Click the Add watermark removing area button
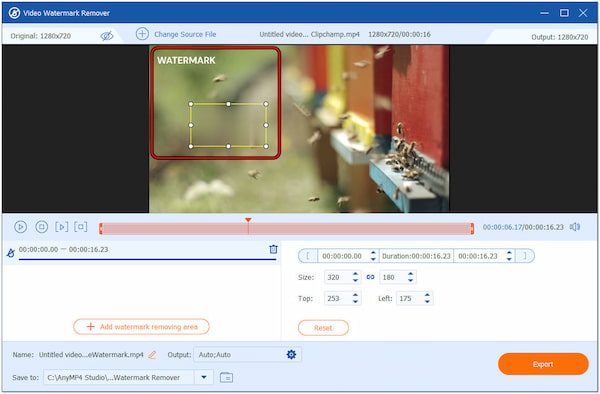The width and height of the screenshot is (600, 394). pos(141,327)
